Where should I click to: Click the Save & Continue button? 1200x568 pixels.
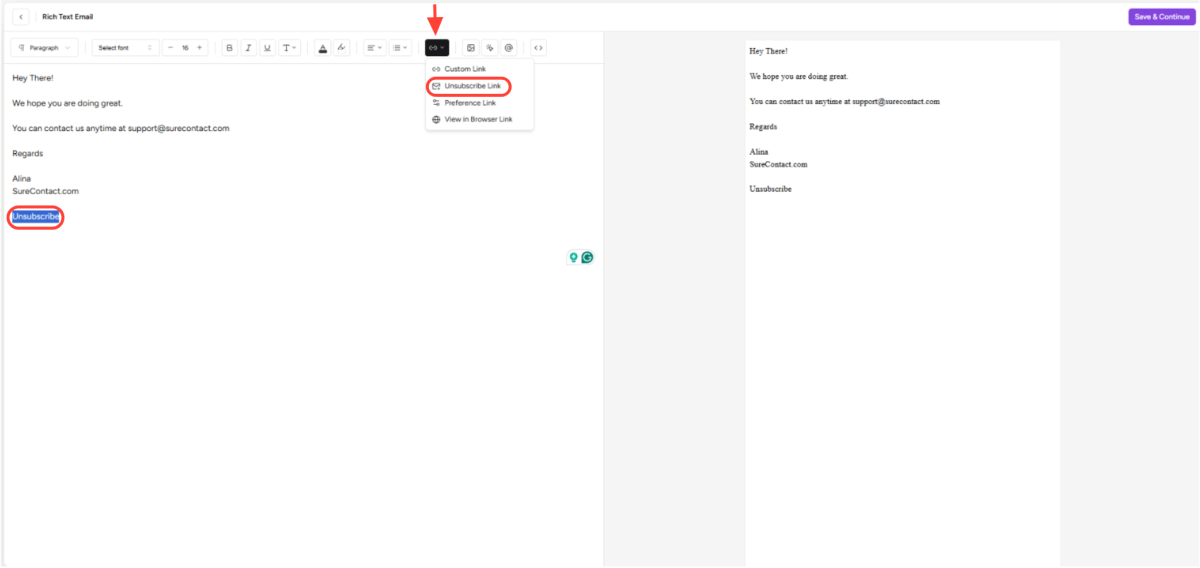(1162, 17)
